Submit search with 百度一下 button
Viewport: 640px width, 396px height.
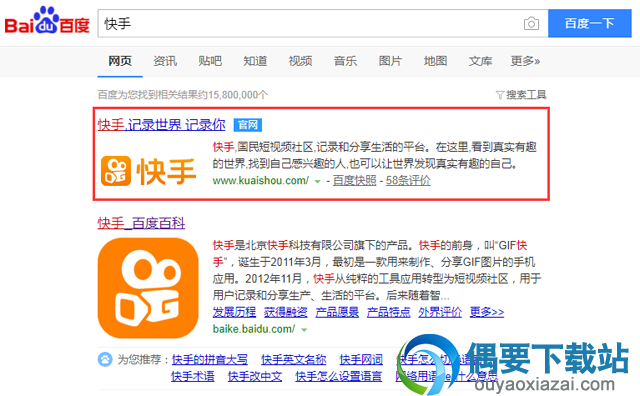[x=589, y=23]
